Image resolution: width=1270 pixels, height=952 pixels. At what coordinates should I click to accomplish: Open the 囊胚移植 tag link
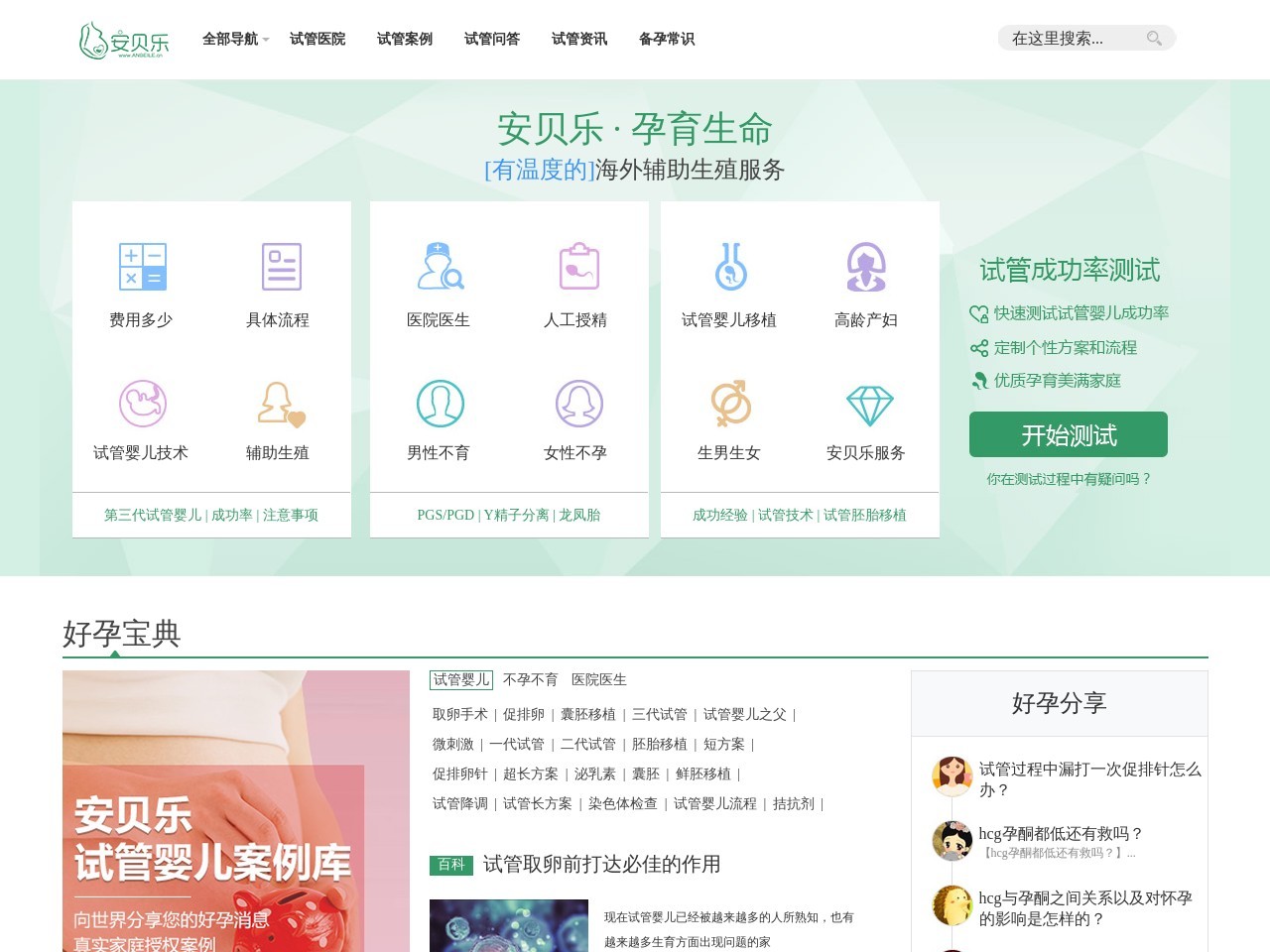[x=588, y=714]
